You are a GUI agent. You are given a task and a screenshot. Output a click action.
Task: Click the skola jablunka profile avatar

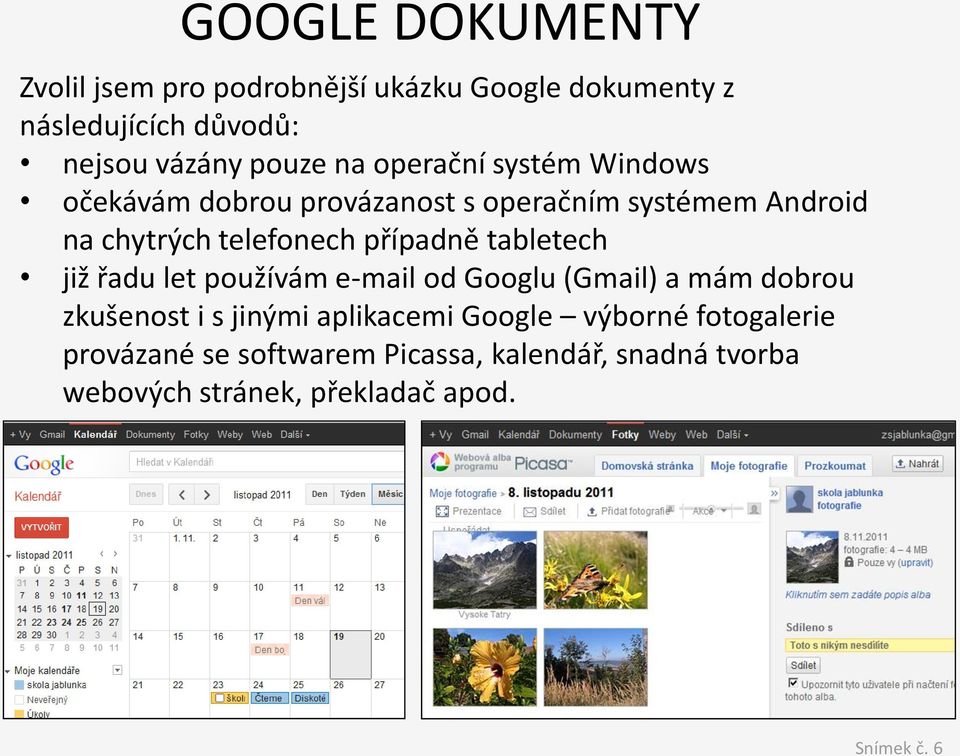tap(799, 499)
